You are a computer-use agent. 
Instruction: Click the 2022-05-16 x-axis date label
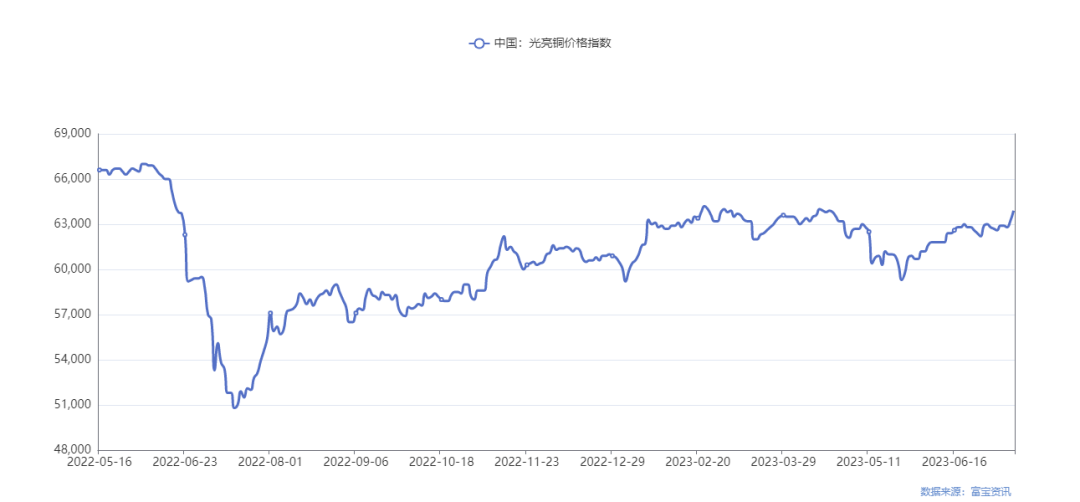pos(98,462)
